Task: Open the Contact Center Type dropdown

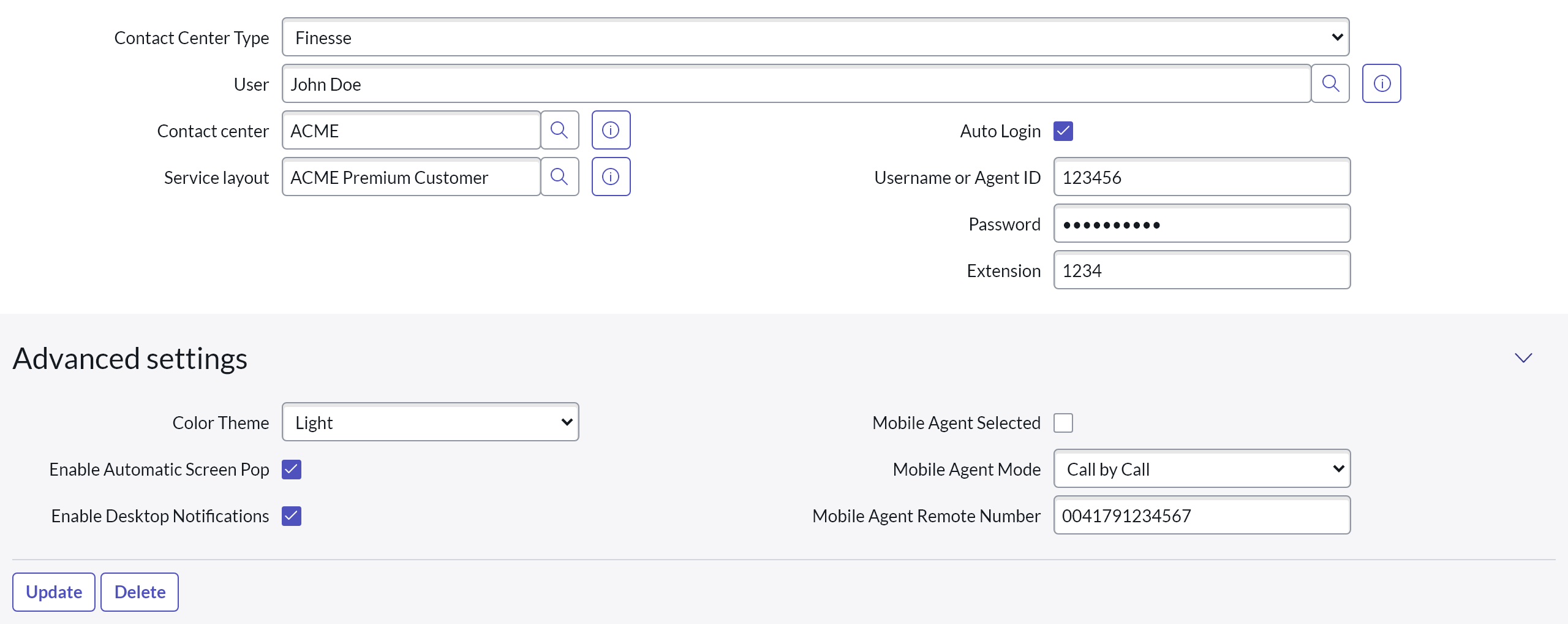Action: click(x=815, y=37)
